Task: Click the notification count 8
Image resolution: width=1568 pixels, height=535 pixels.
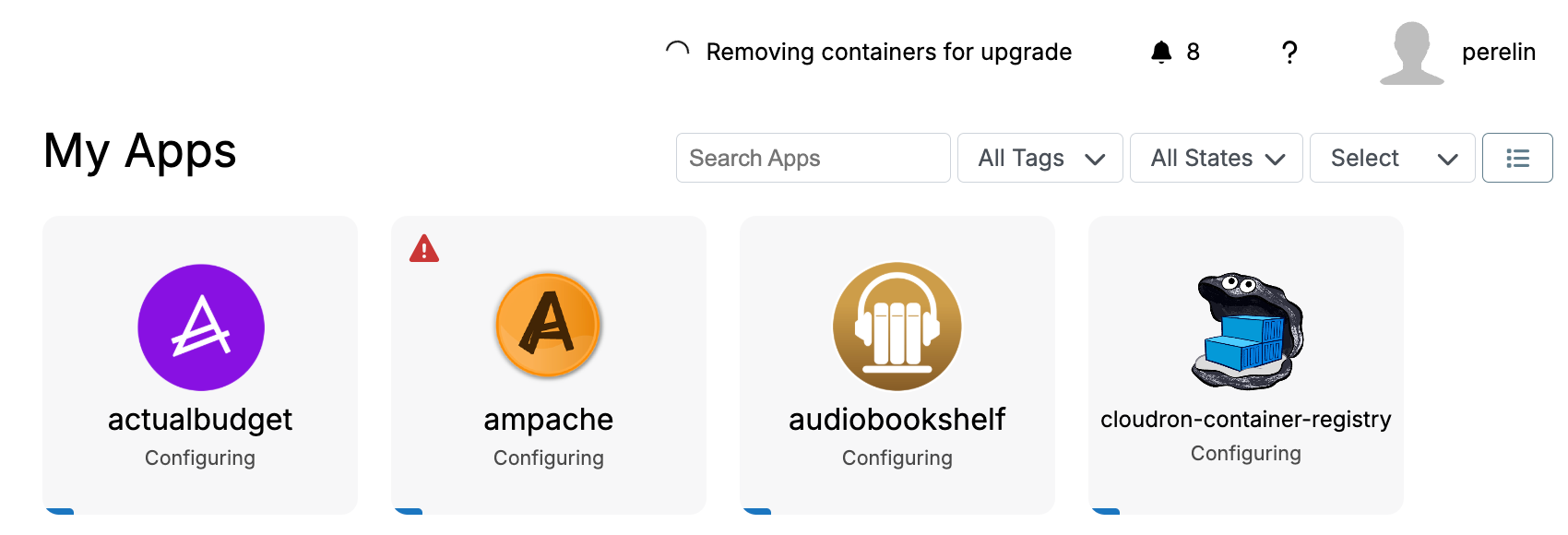Action: 1193,53
